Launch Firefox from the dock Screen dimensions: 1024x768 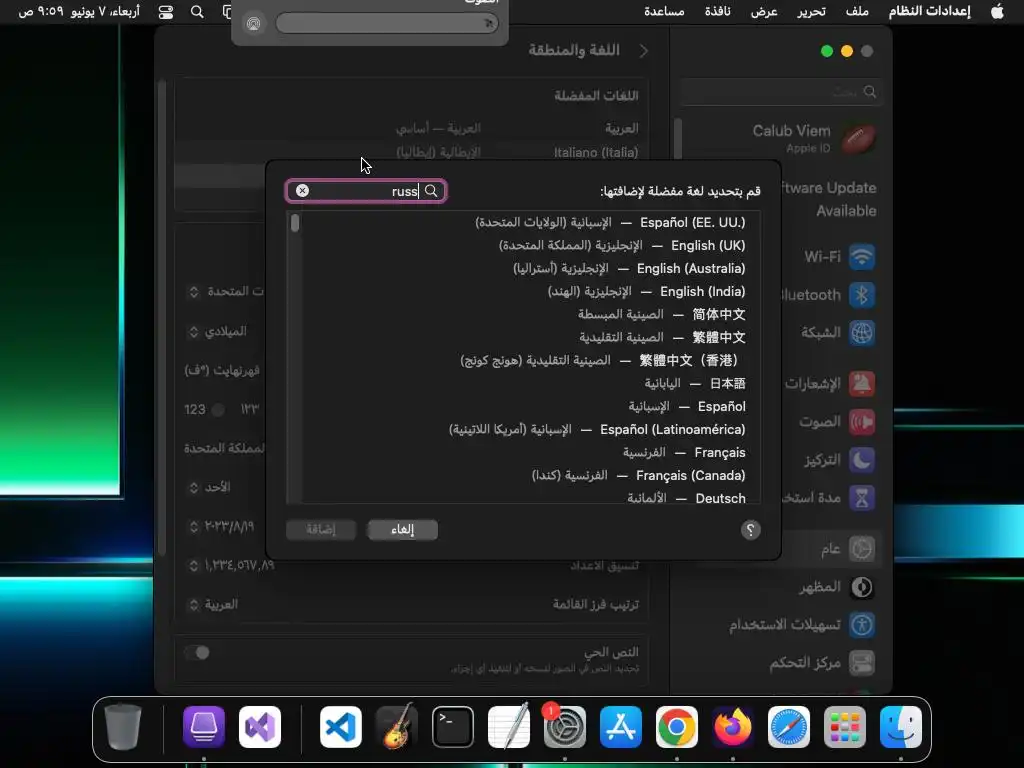click(x=733, y=727)
